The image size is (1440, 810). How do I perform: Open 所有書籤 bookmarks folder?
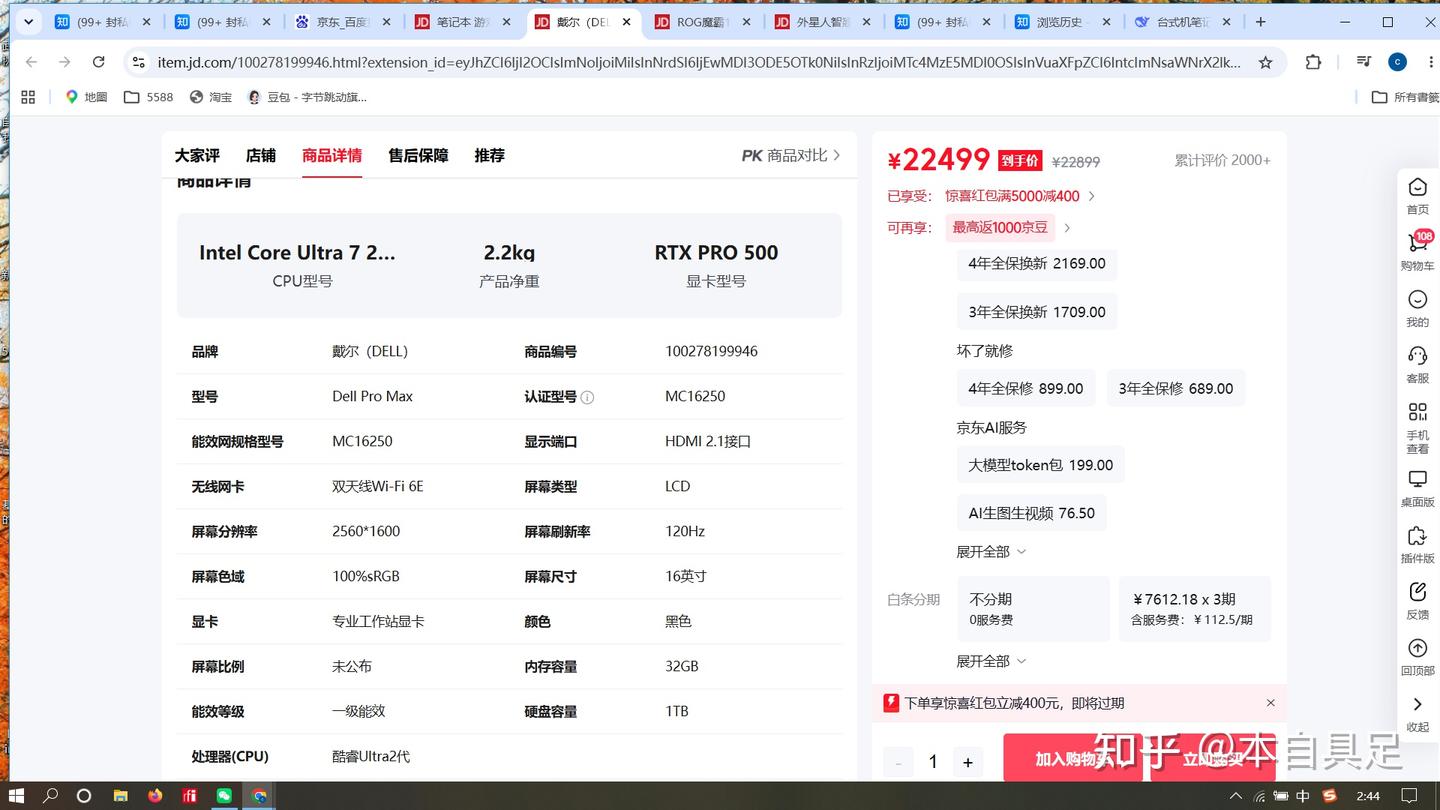pyautogui.click(x=1405, y=97)
